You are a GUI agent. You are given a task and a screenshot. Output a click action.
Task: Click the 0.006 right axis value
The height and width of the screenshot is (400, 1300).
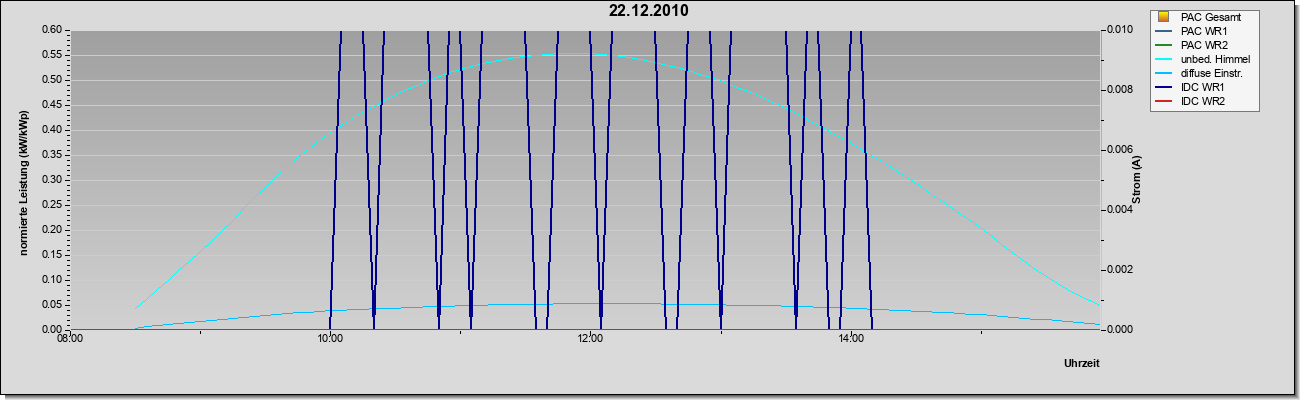click(x=1119, y=149)
